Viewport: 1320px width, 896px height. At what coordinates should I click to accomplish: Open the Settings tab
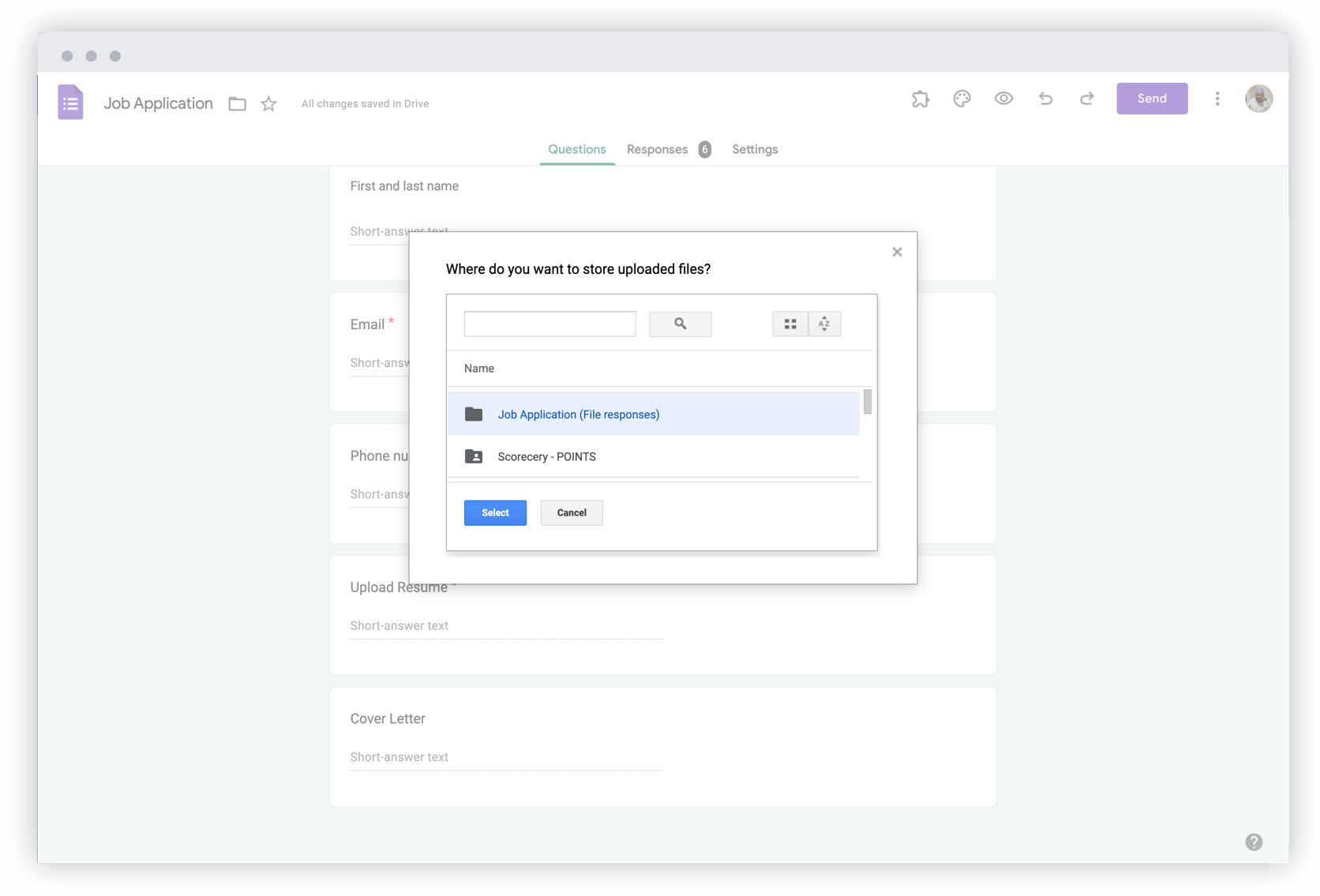(x=754, y=149)
